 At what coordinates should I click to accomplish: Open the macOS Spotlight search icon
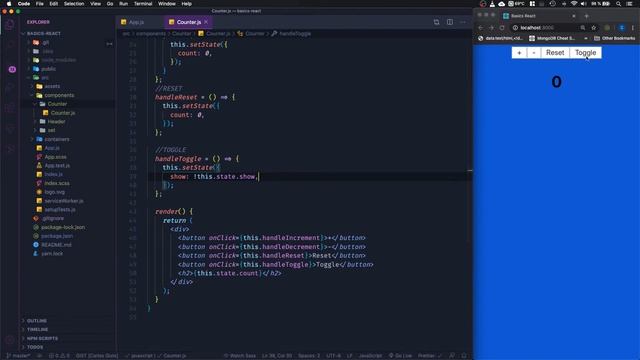[618, 4]
